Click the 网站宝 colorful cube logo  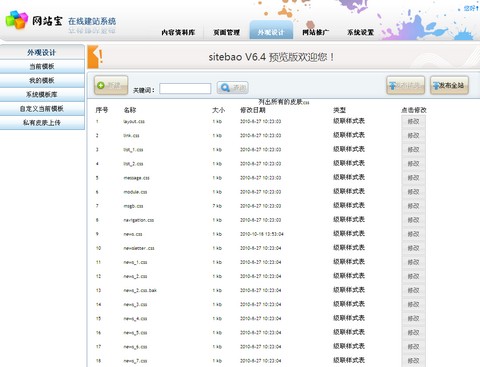point(17,19)
